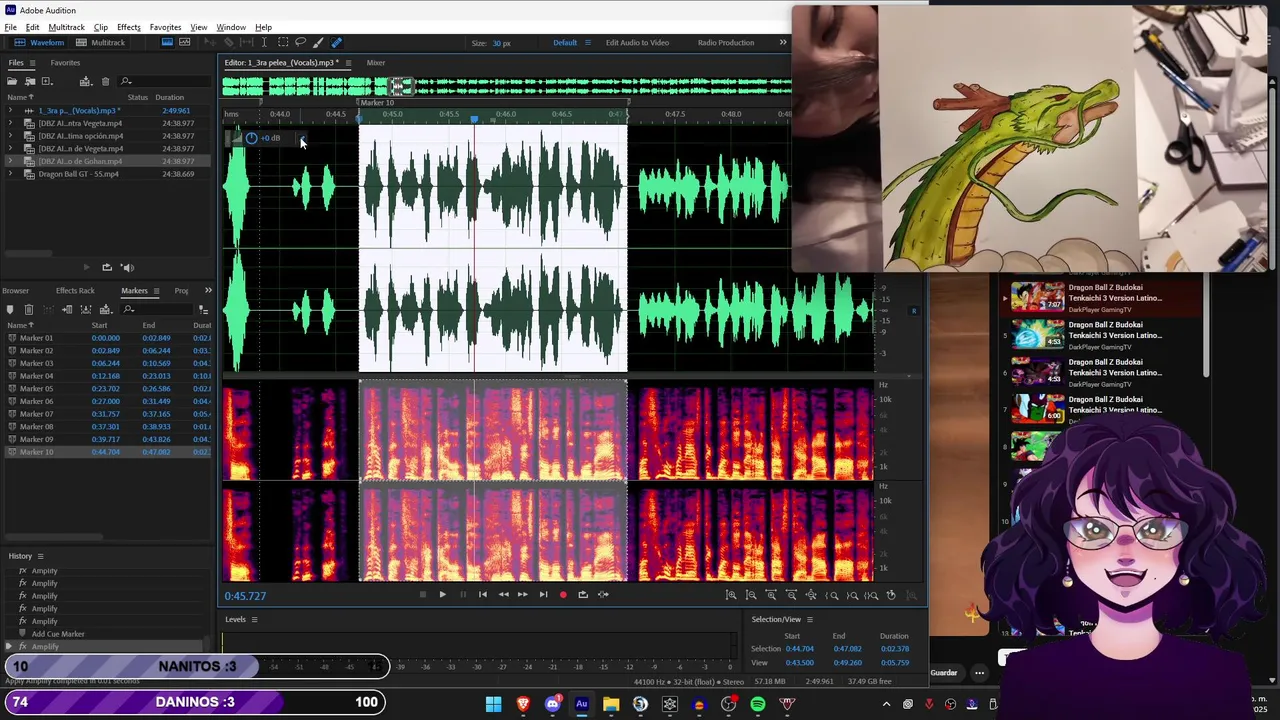Click Add Cue Marker icon in Markers panel

pyautogui.click(x=10, y=310)
